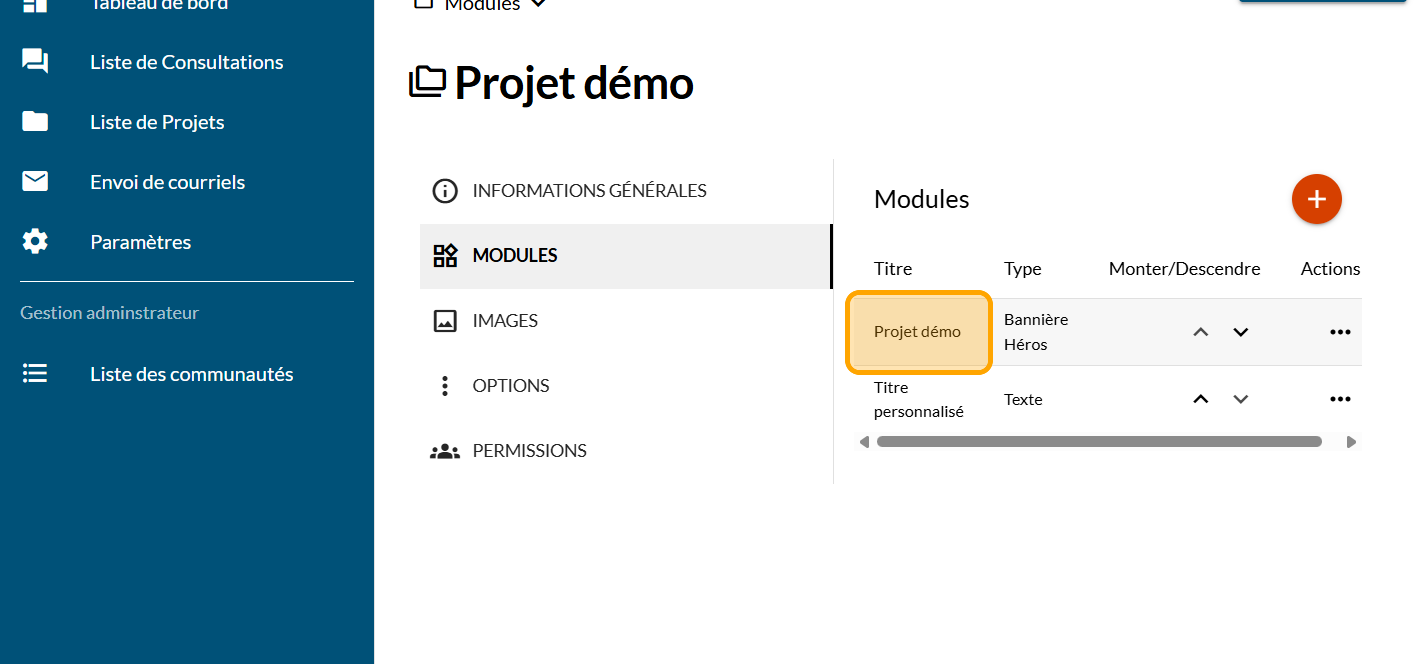The image size is (1427, 664).
Task: Click the horizontal scrollbar under modules table
Action: coord(1098,441)
